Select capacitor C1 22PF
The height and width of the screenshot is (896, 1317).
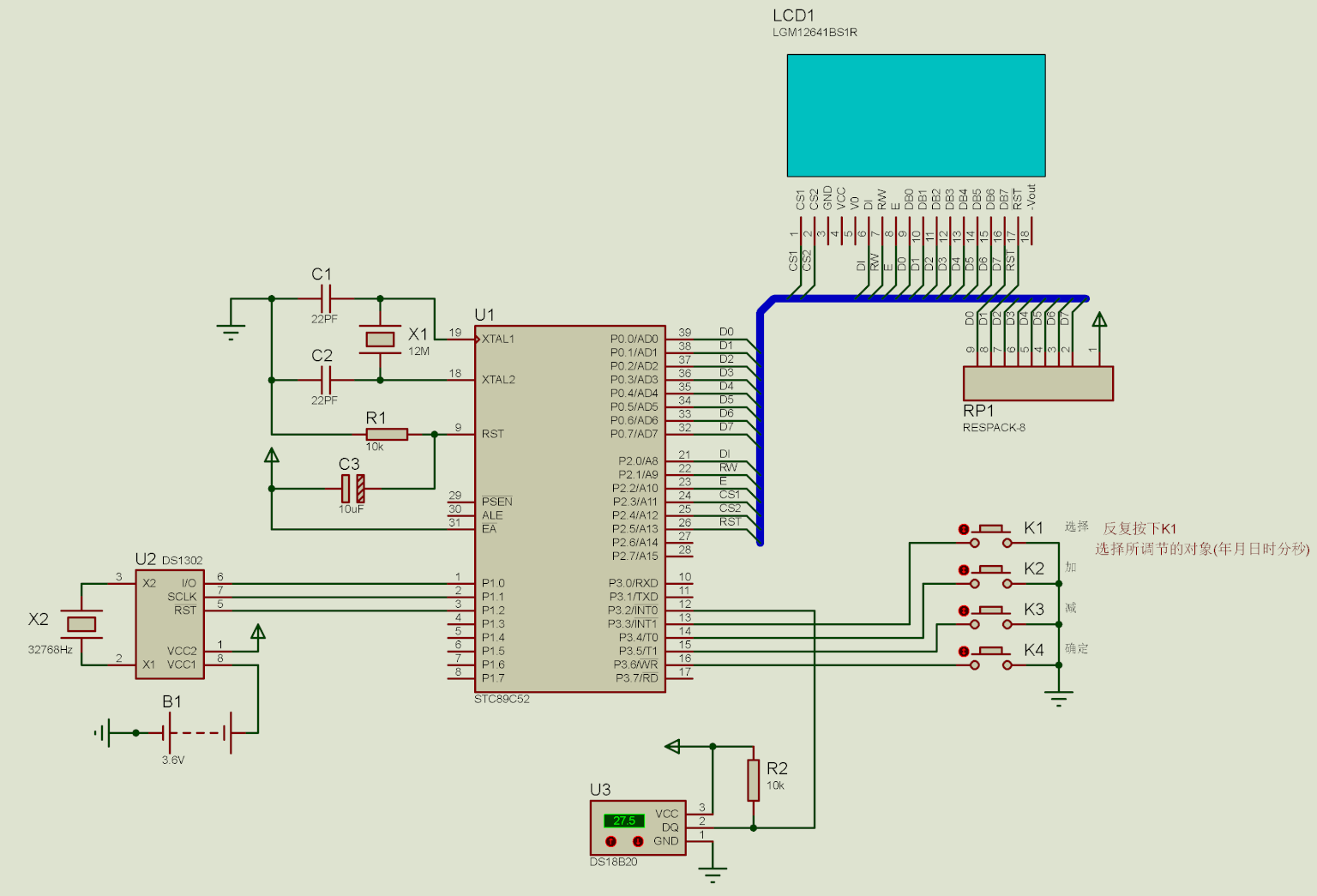point(325,298)
